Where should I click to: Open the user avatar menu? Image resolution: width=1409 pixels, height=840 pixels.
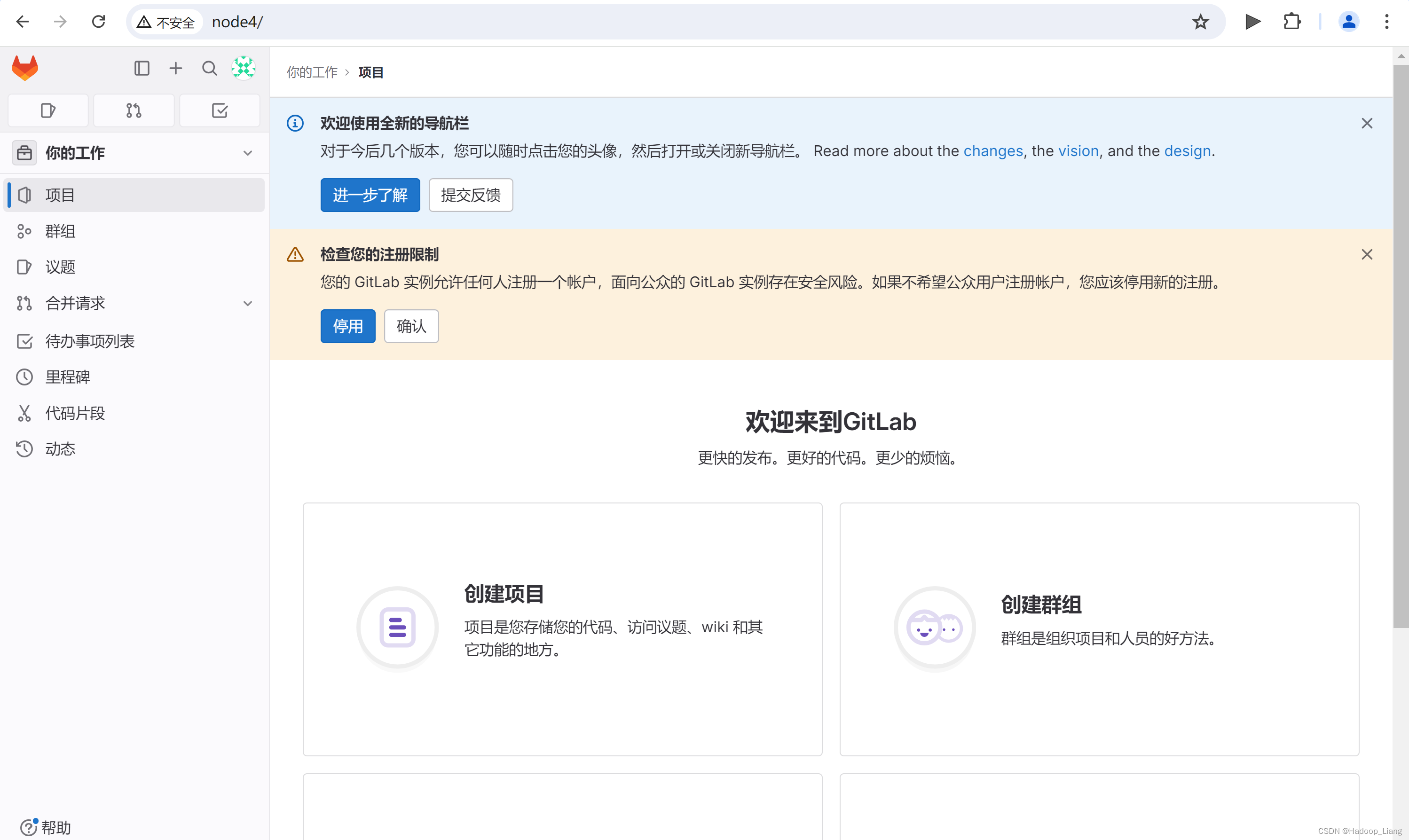point(244,69)
